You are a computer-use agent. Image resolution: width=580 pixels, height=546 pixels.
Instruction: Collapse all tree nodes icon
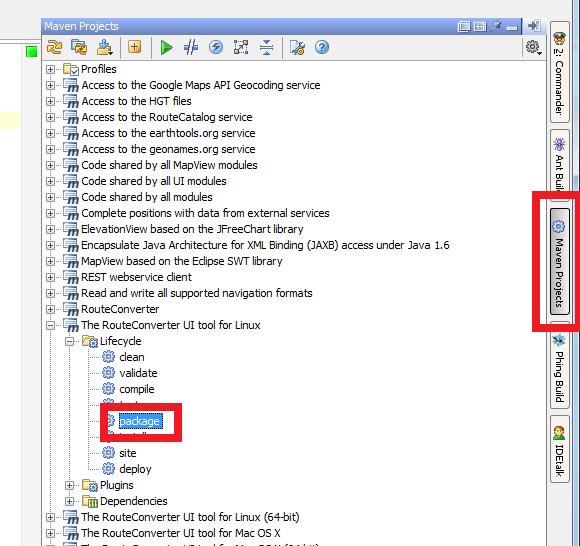266,47
